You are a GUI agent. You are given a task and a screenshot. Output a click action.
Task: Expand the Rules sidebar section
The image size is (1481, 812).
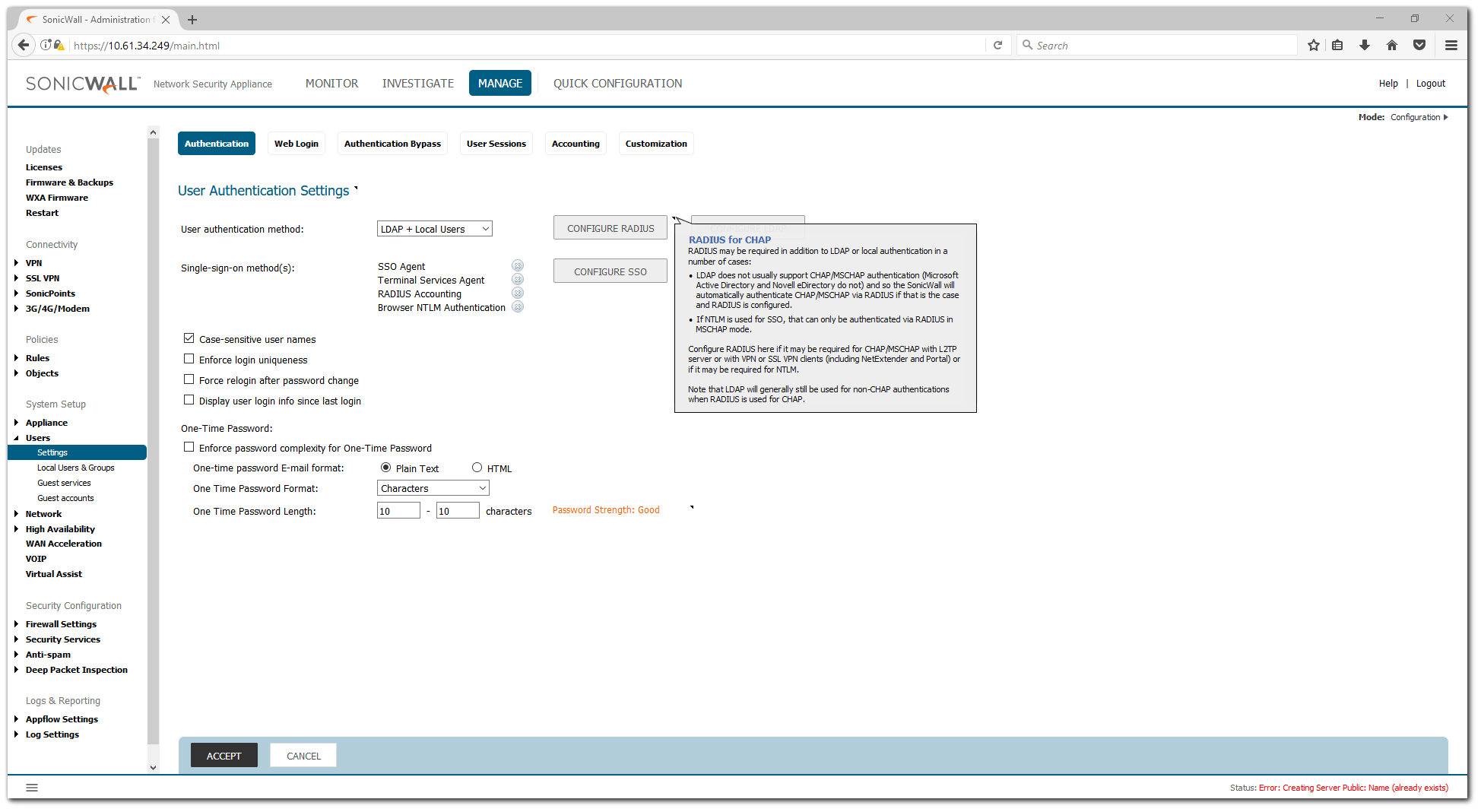point(16,358)
